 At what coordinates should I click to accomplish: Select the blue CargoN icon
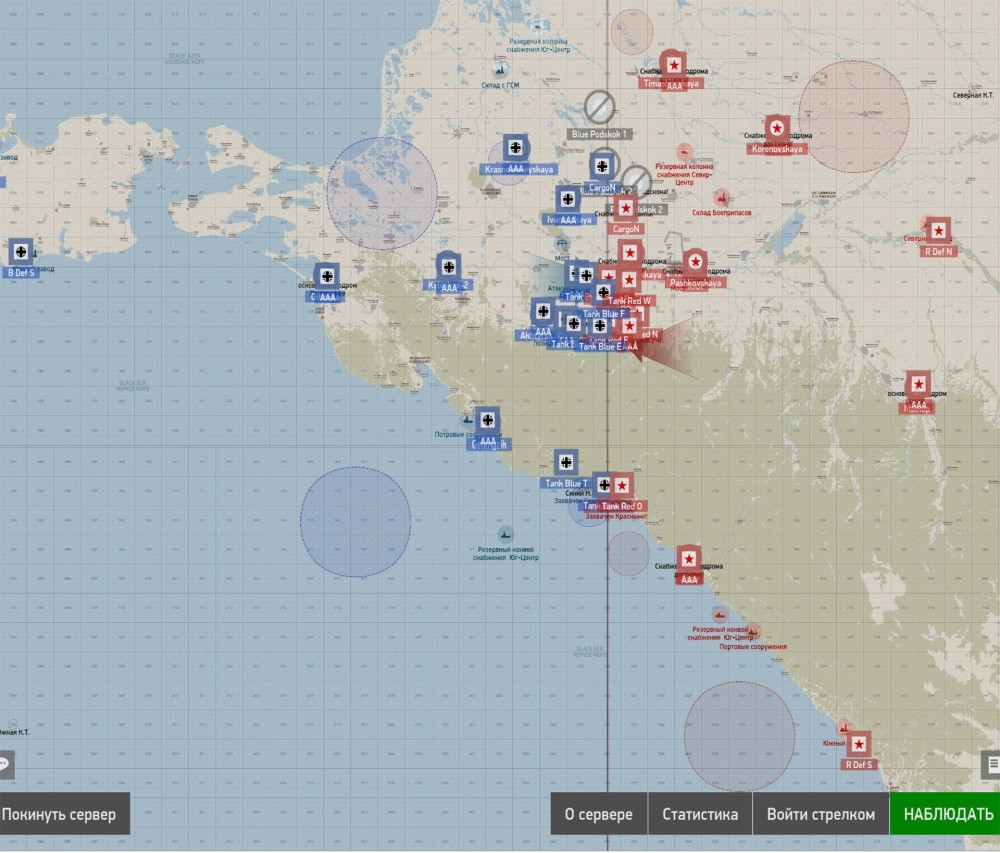click(602, 166)
